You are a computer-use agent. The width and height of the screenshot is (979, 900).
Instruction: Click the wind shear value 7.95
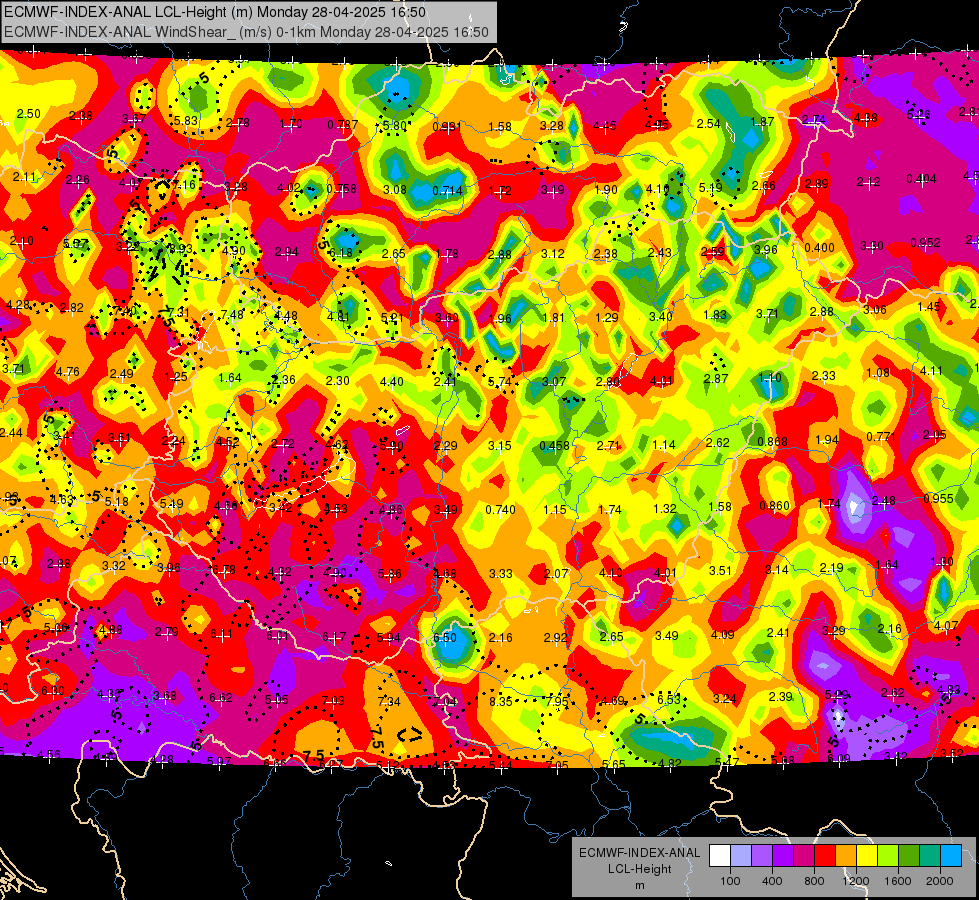click(557, 701)
